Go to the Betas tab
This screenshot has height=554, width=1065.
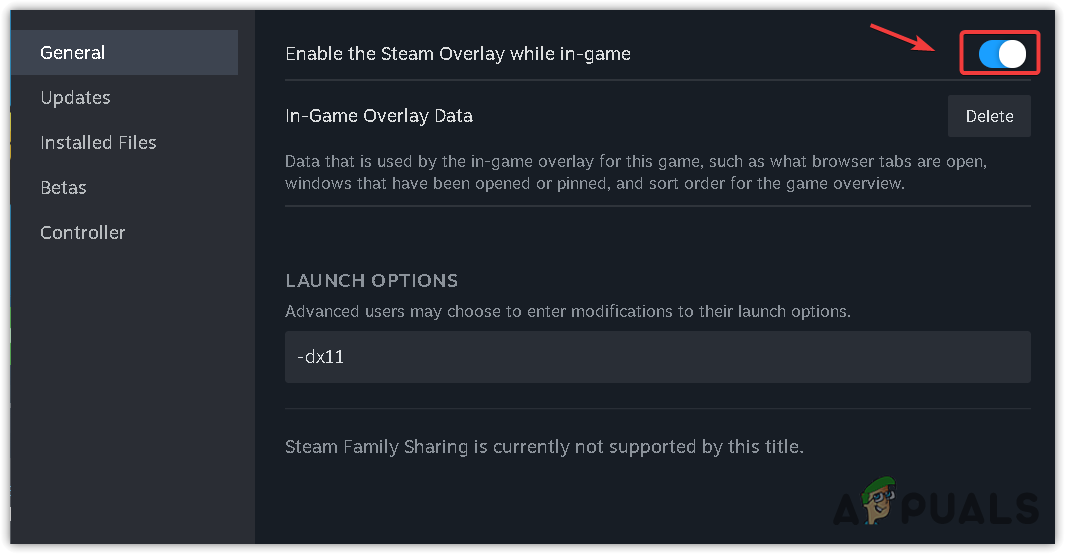tap(63, 188)
